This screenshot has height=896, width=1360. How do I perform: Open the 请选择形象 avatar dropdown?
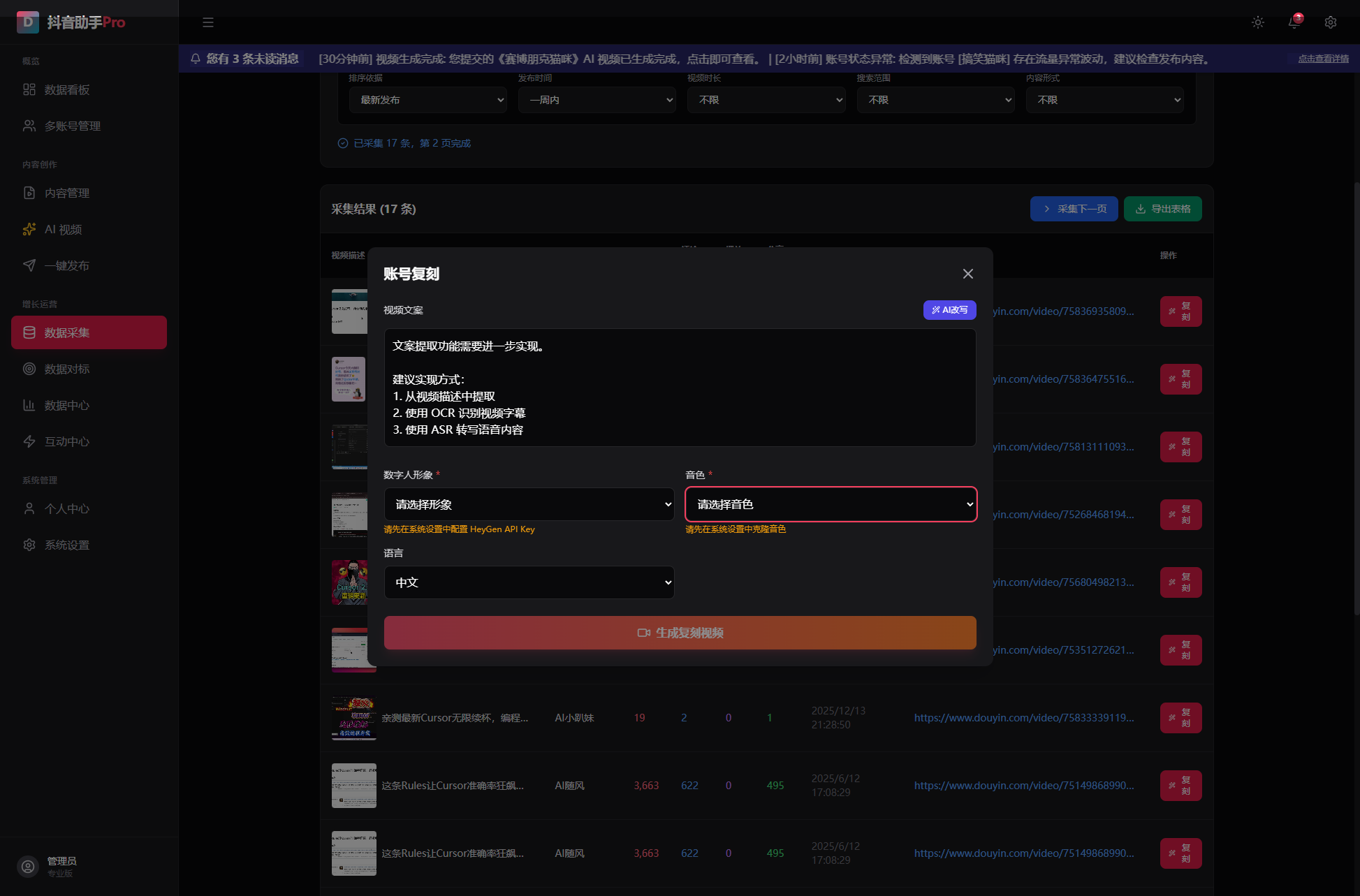point(529,504)
